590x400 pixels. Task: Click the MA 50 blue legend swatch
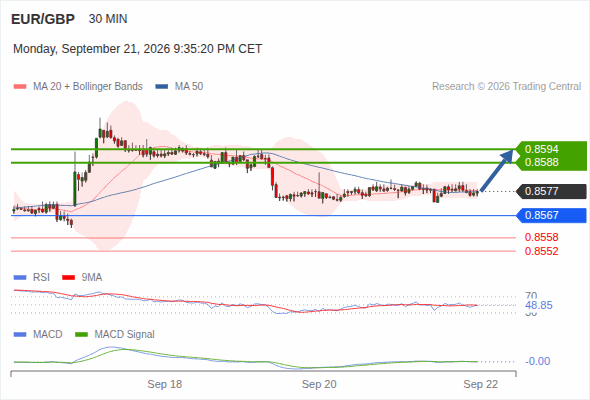tap(161, 87)
